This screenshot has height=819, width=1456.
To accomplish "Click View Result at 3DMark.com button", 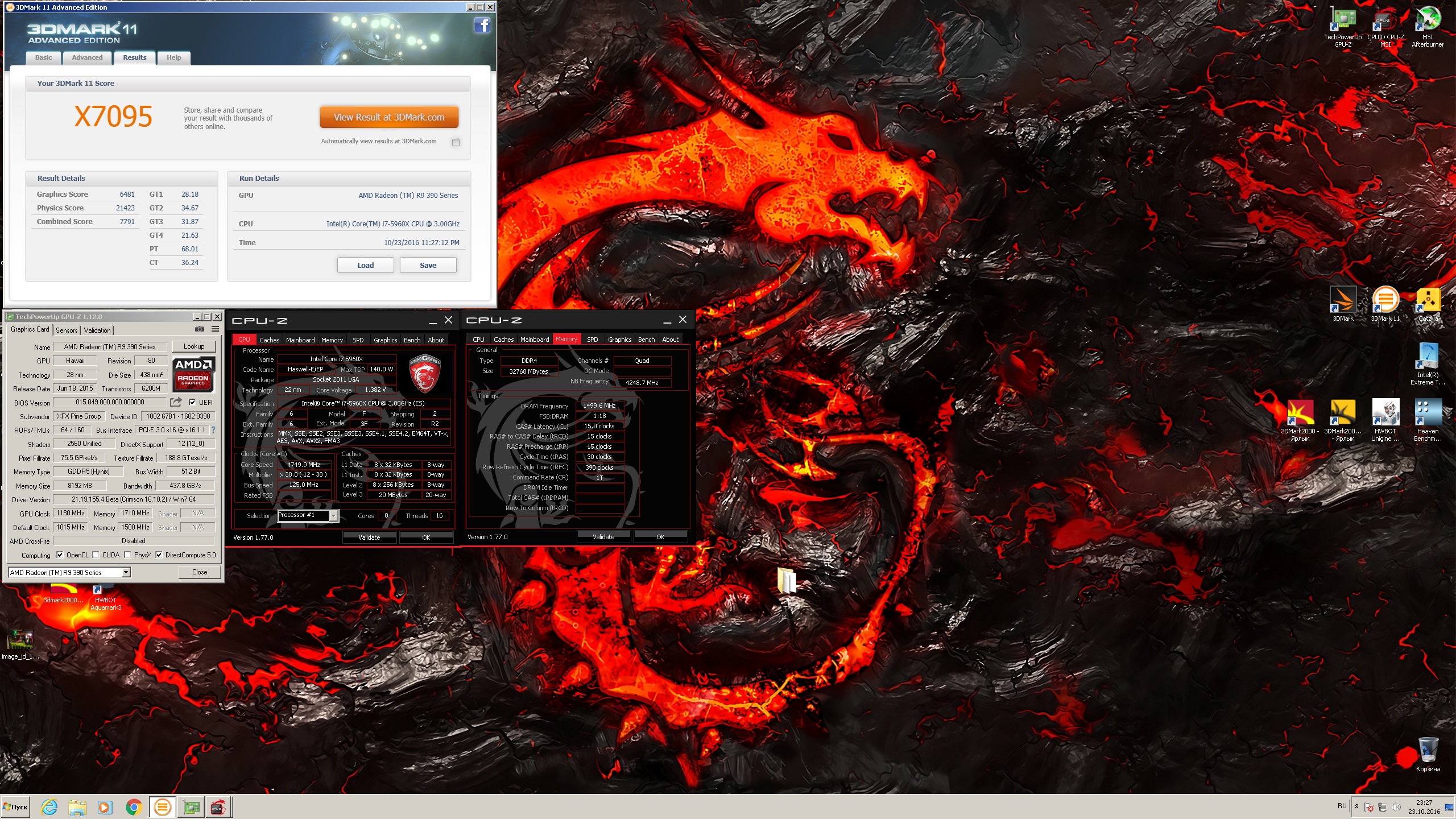I will [x=389, y=117].
